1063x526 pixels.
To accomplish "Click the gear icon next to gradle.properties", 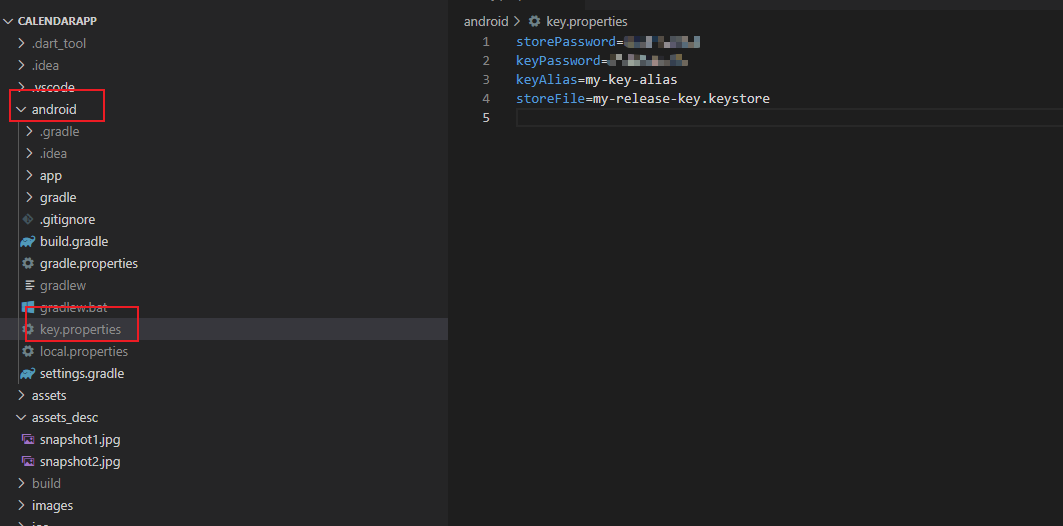I will pyautogui.click(x=28, y=264).
